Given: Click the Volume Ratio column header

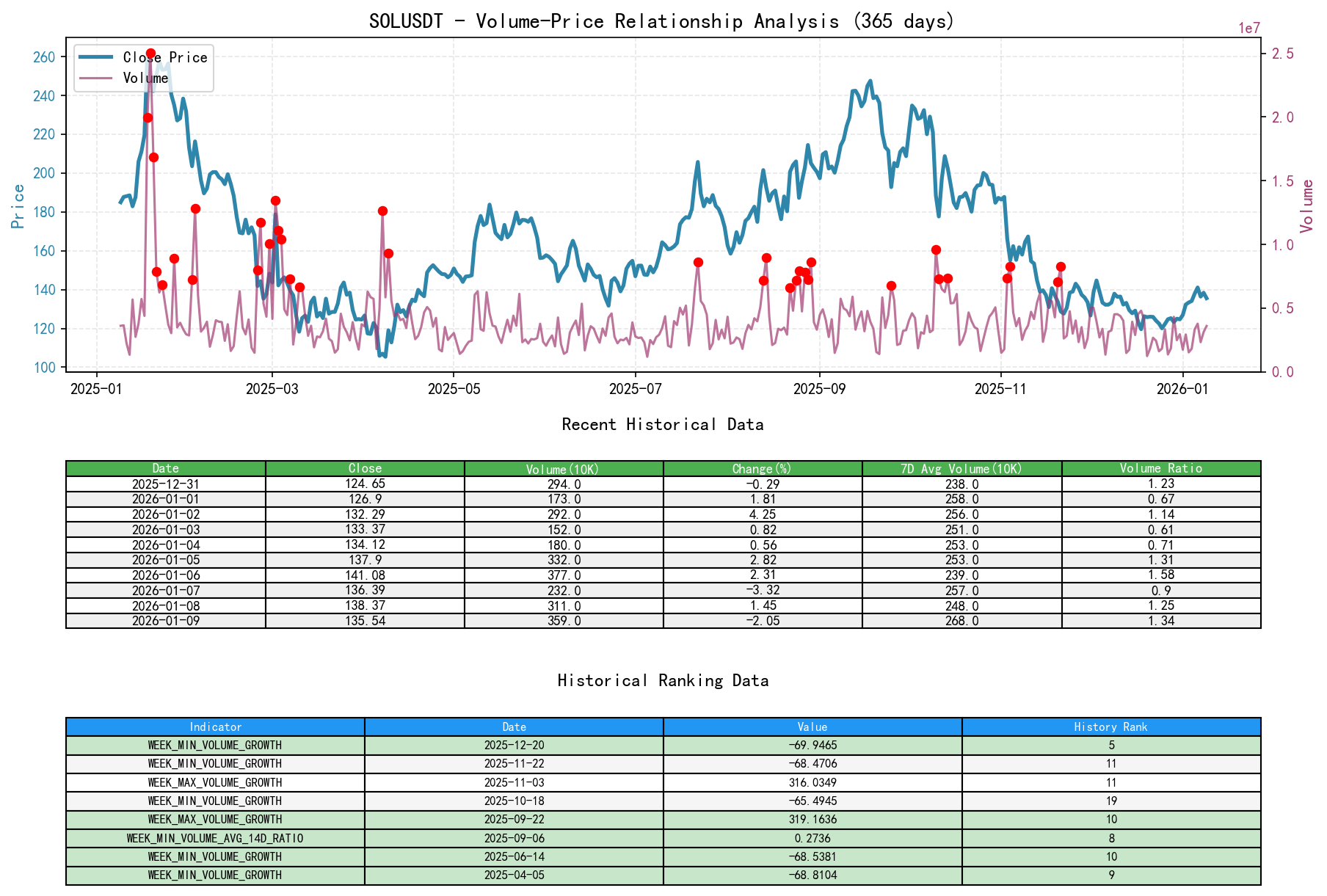Looking at the screenshot, I should point(1162,468).
